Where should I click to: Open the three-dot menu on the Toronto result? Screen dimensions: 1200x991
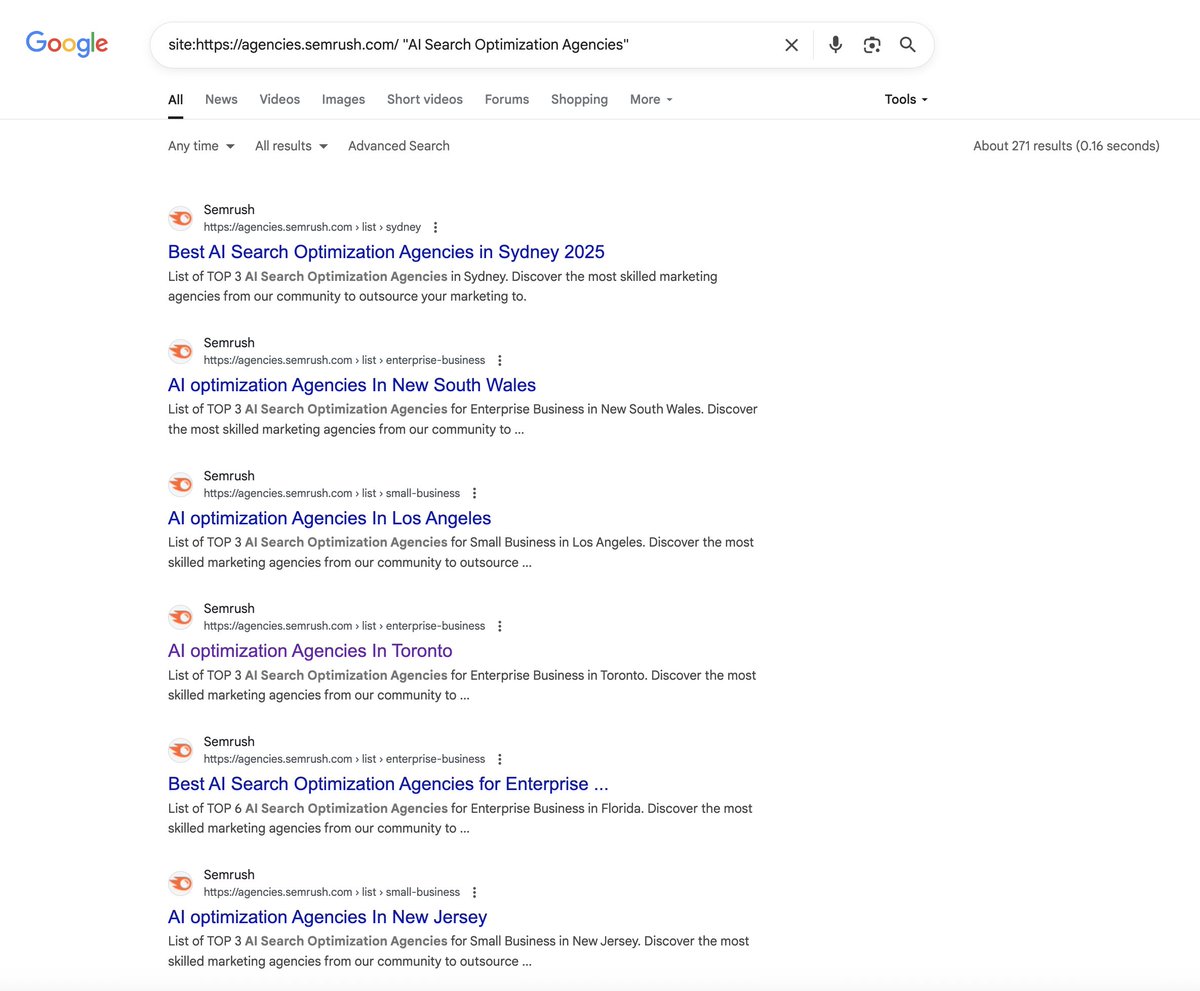[499, 626]
